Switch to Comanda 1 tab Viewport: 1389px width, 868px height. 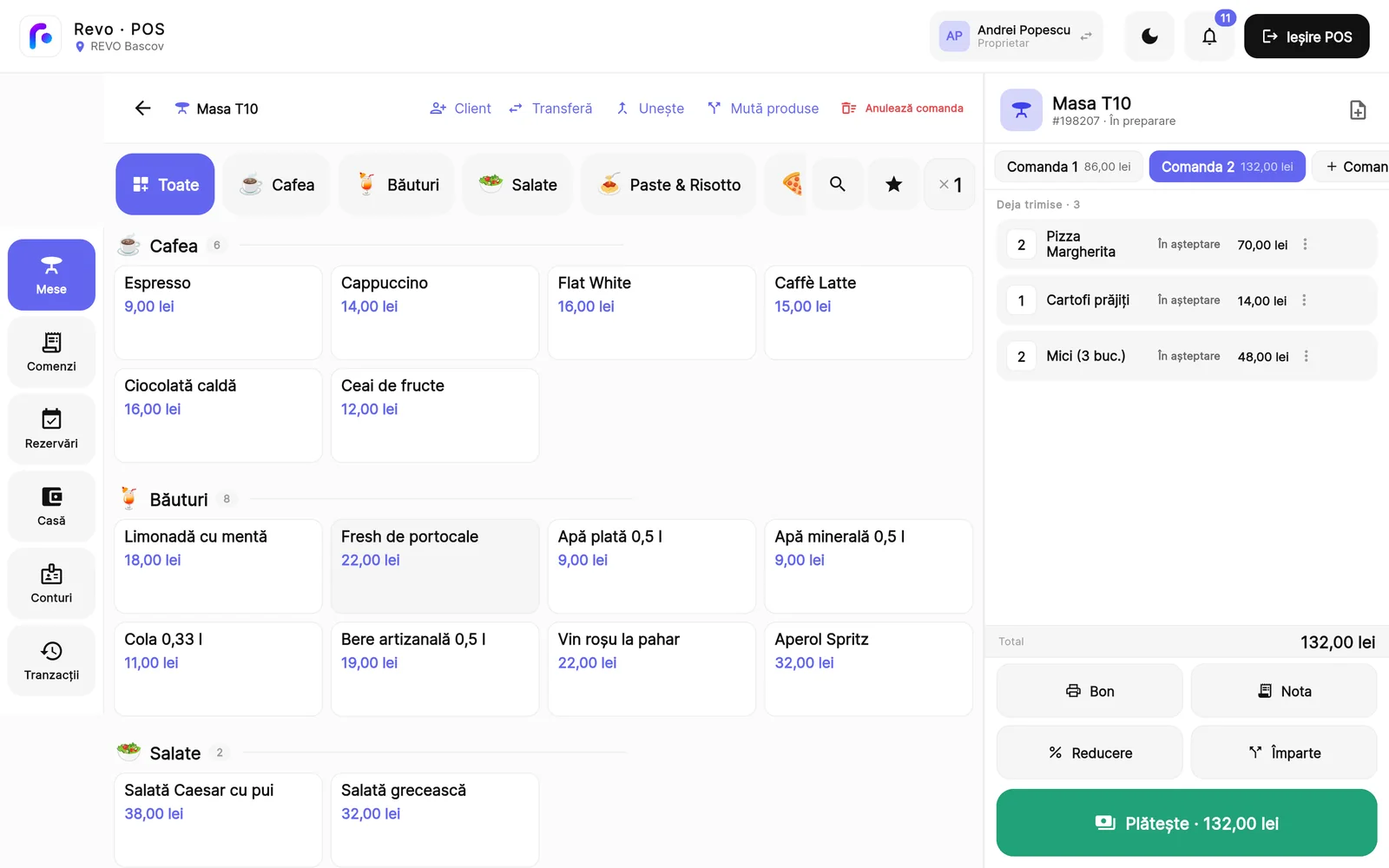[1069, 167]
